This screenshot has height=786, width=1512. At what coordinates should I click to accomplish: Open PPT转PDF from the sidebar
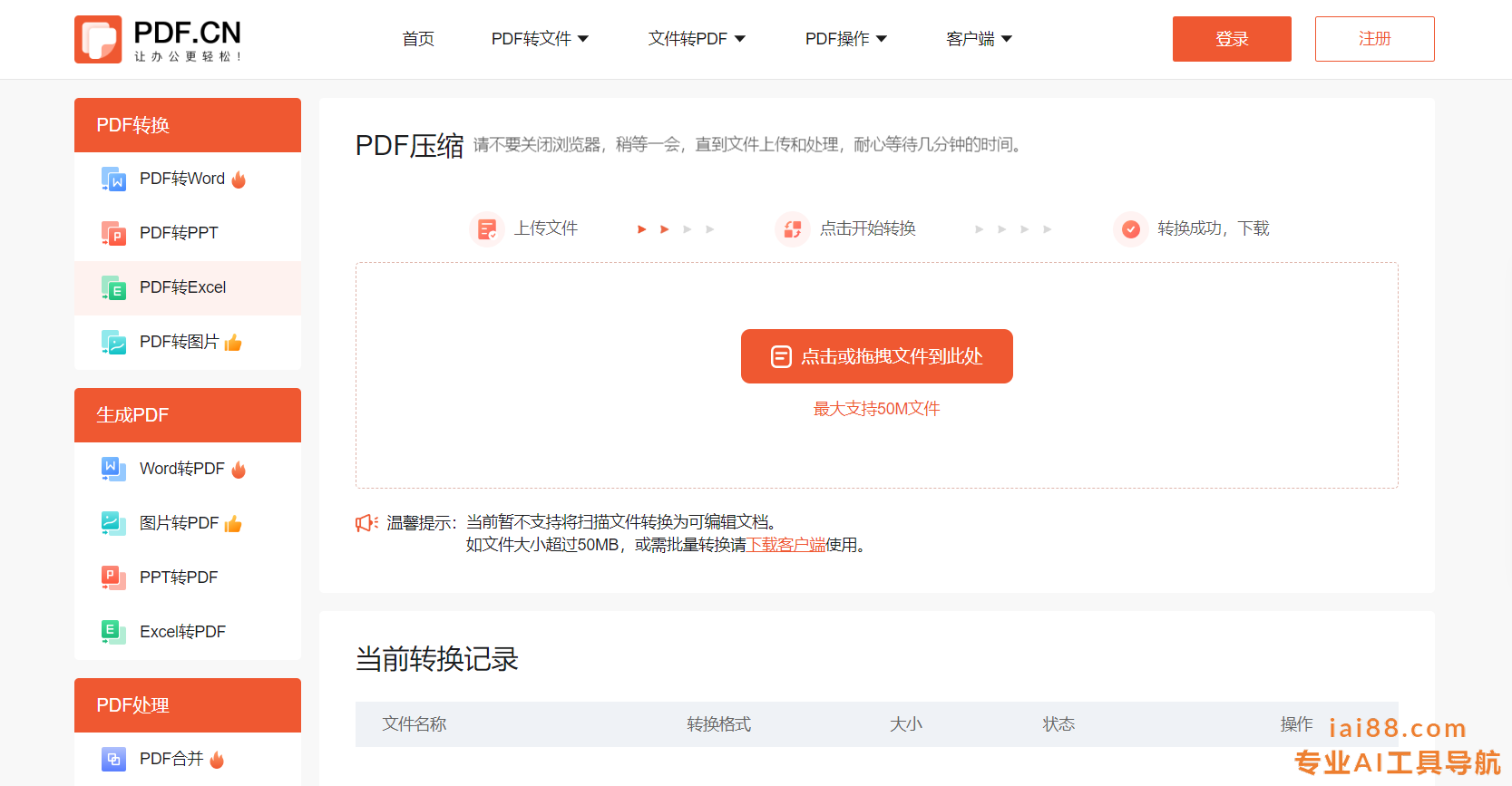pyautogui.click(x=188, y=578)
